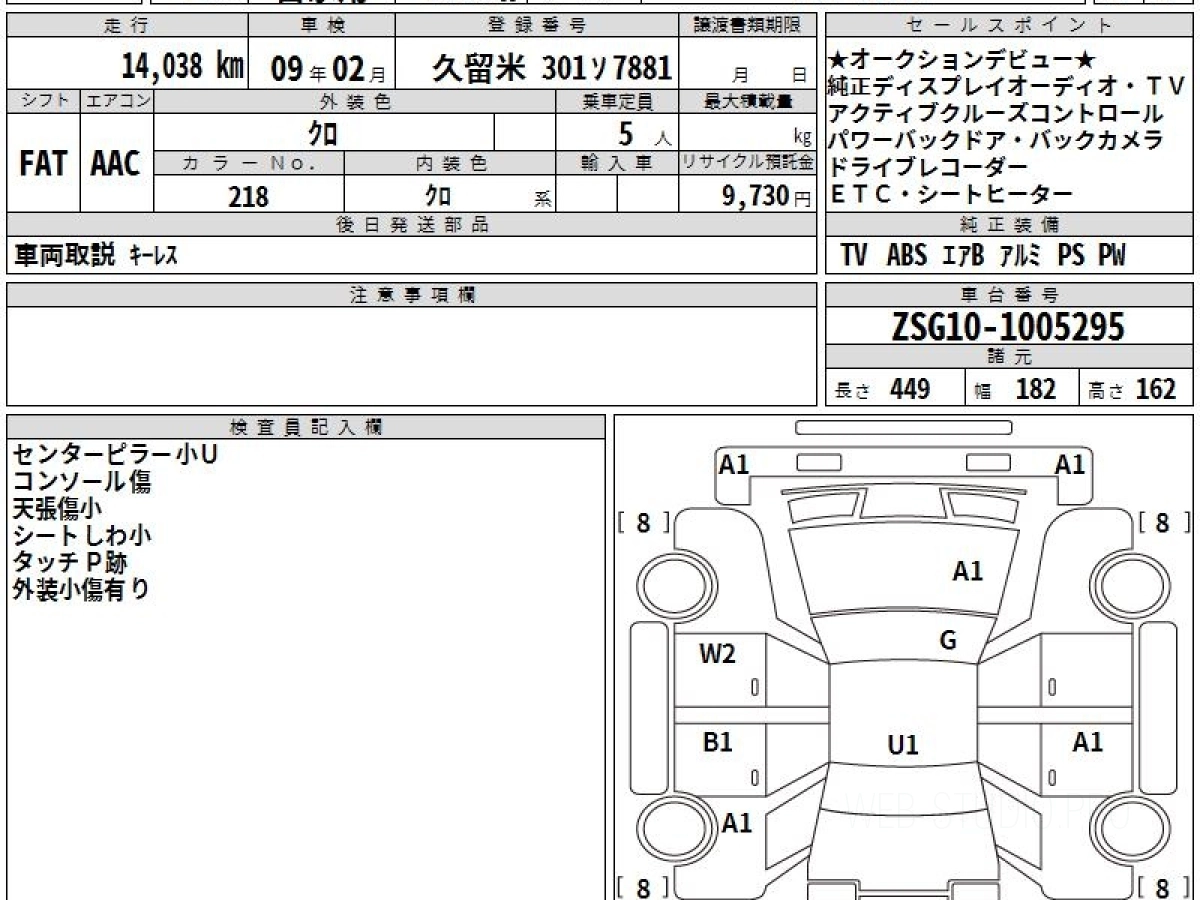Click the シートしわ小 note
The height and width of the screenshot is (900, 1200).
tap(82, 535)
